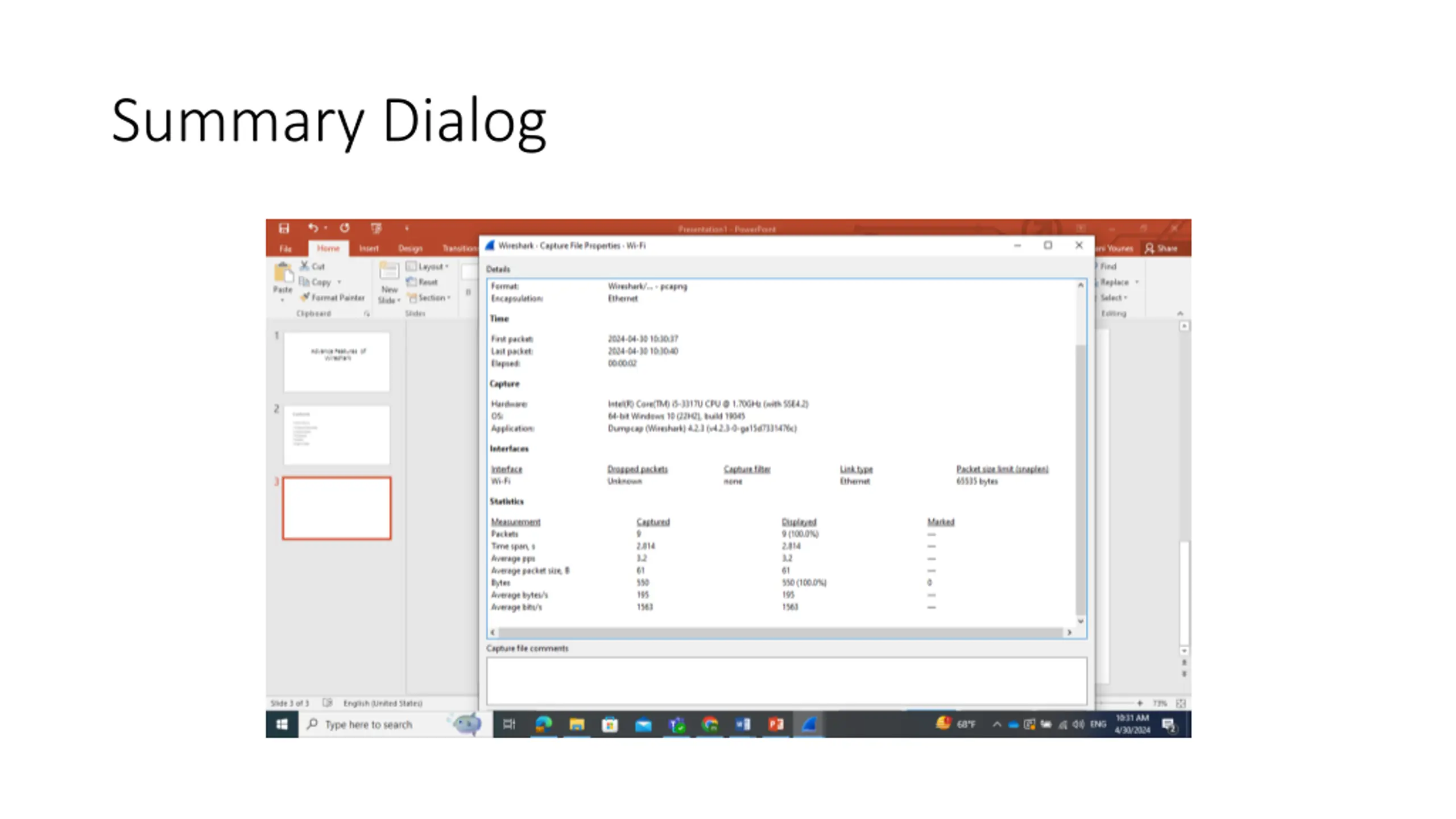This screenshot has width=1456, height=819.
Task: Switch to the Design ribbon tab
Action: (x=410, y=249)
